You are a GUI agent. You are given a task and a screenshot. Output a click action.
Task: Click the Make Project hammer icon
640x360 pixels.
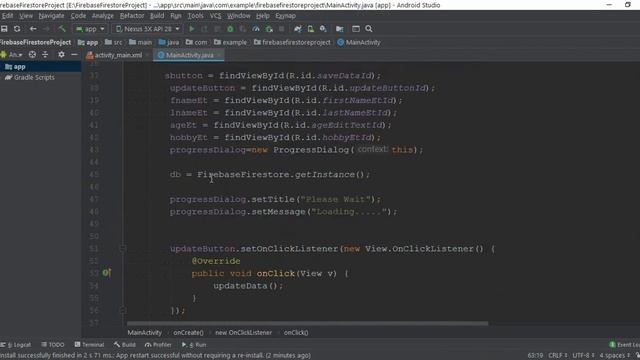coord(62,29)
